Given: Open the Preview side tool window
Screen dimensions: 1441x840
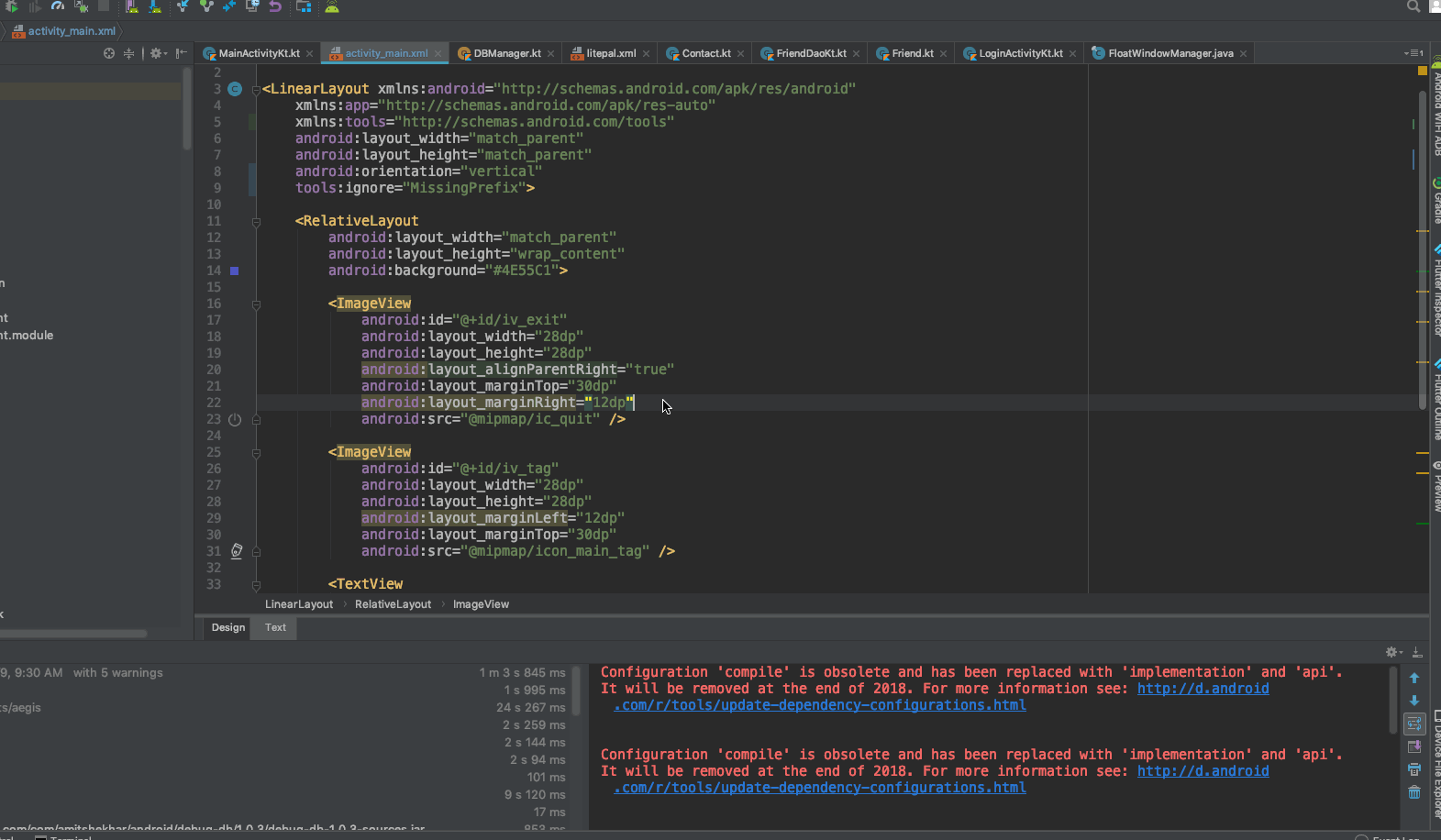Looking at the screenshot, I should [x=1436, y=488].
